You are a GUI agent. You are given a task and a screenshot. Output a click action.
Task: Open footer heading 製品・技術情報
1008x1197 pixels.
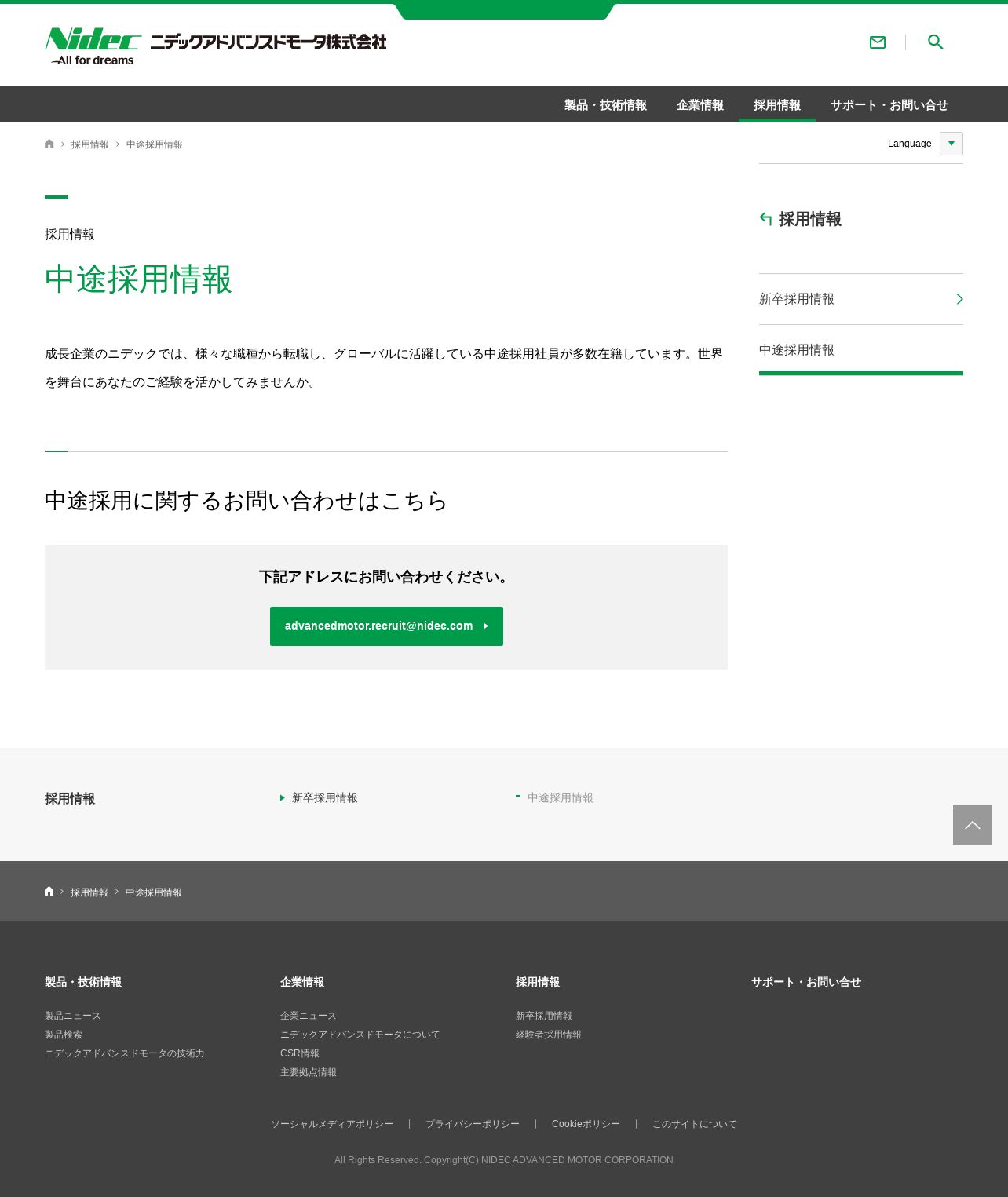pos(83,982)
